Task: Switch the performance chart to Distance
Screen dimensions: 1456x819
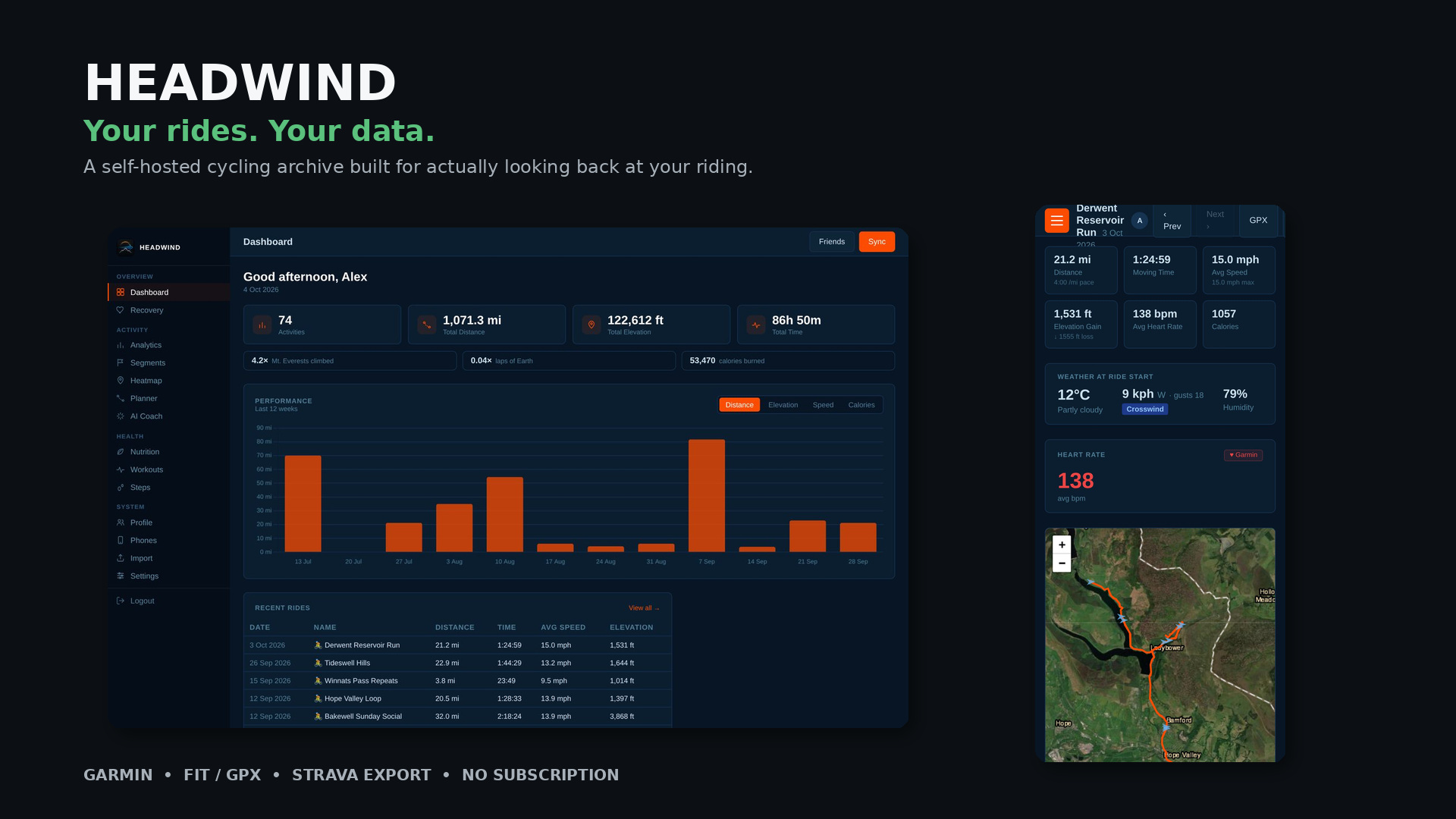Action: (x=739, y=405)
